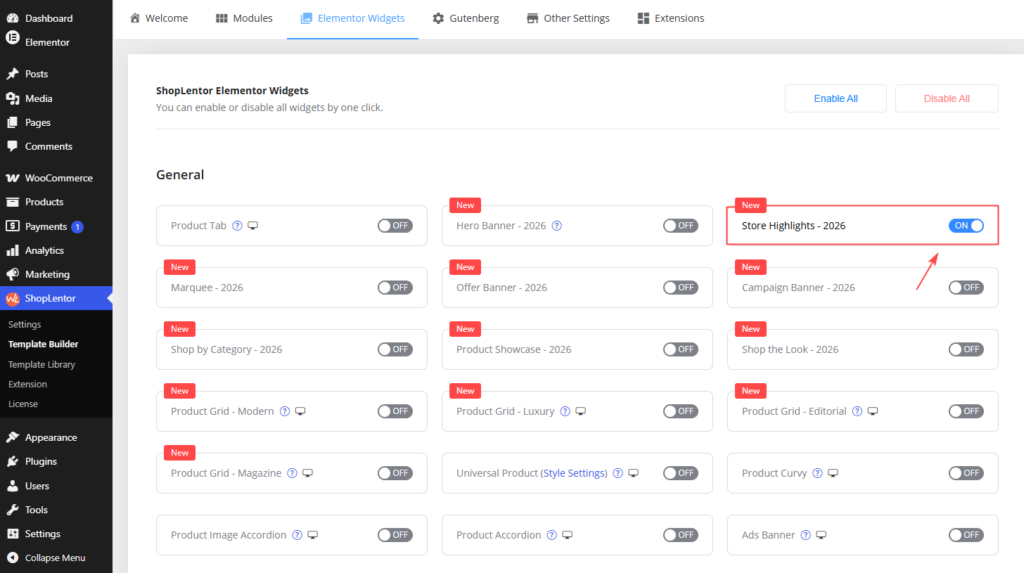This screenshot has width=1024, height=573.
Task: Click monitor icon beside Product Accordion
Action: coord(568,534)
